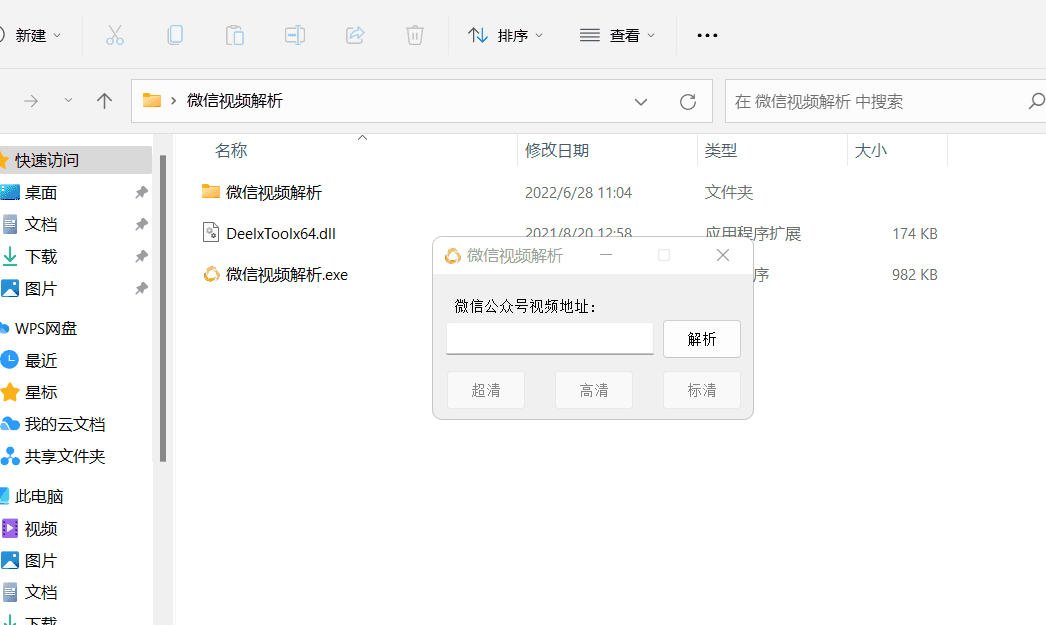The image size is (1046, 625).
Task: Click the Rename icon in the toolbar
Action: click(x=295, y=35)
